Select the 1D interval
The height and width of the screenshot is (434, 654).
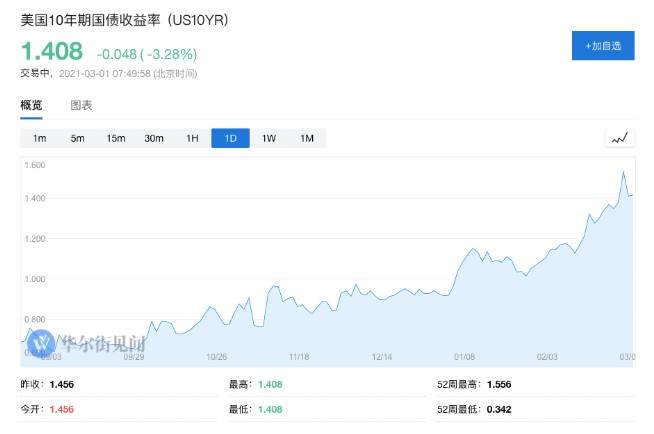[x=231, y=138]
